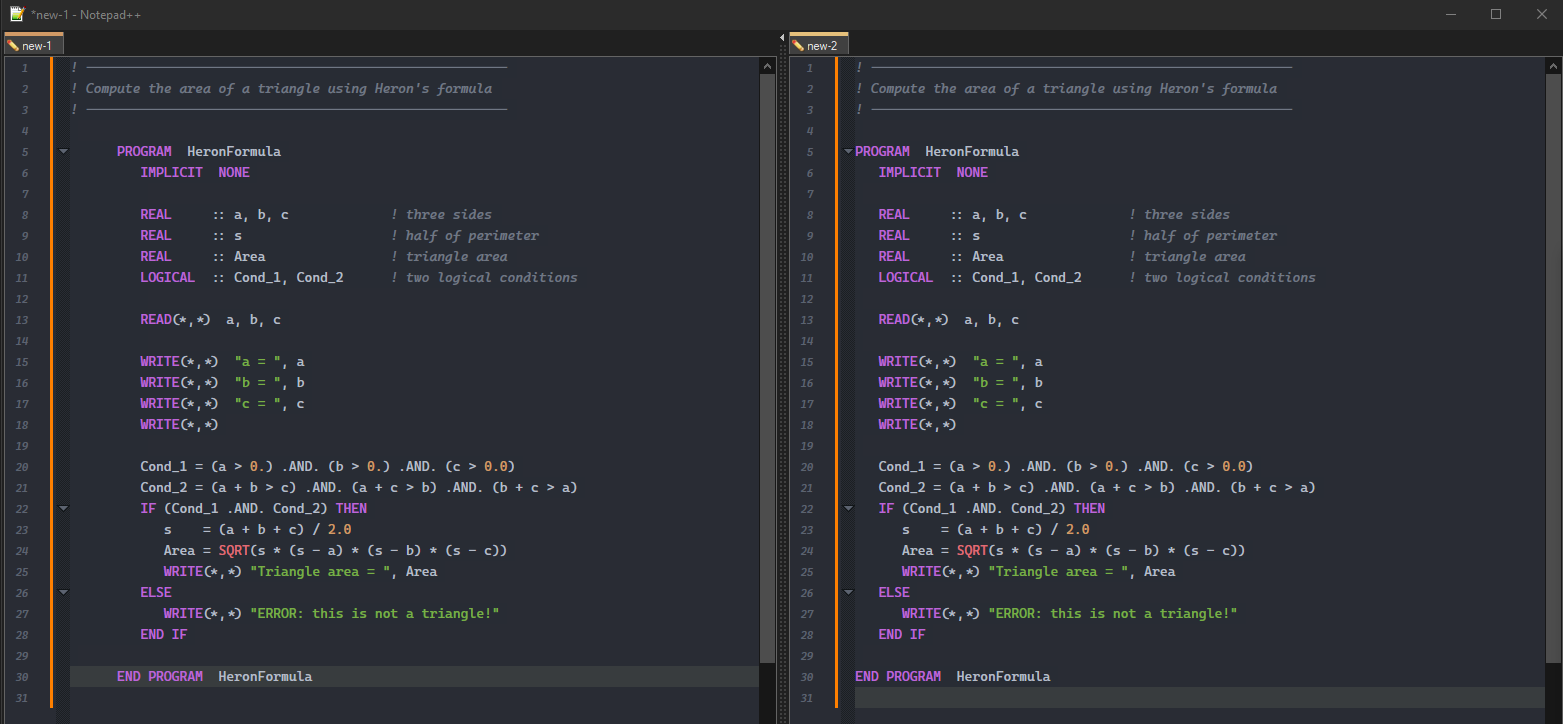Click "IMPLICIT NONE" in the new-1 pane
The image size is (1563, 724).
195,173
